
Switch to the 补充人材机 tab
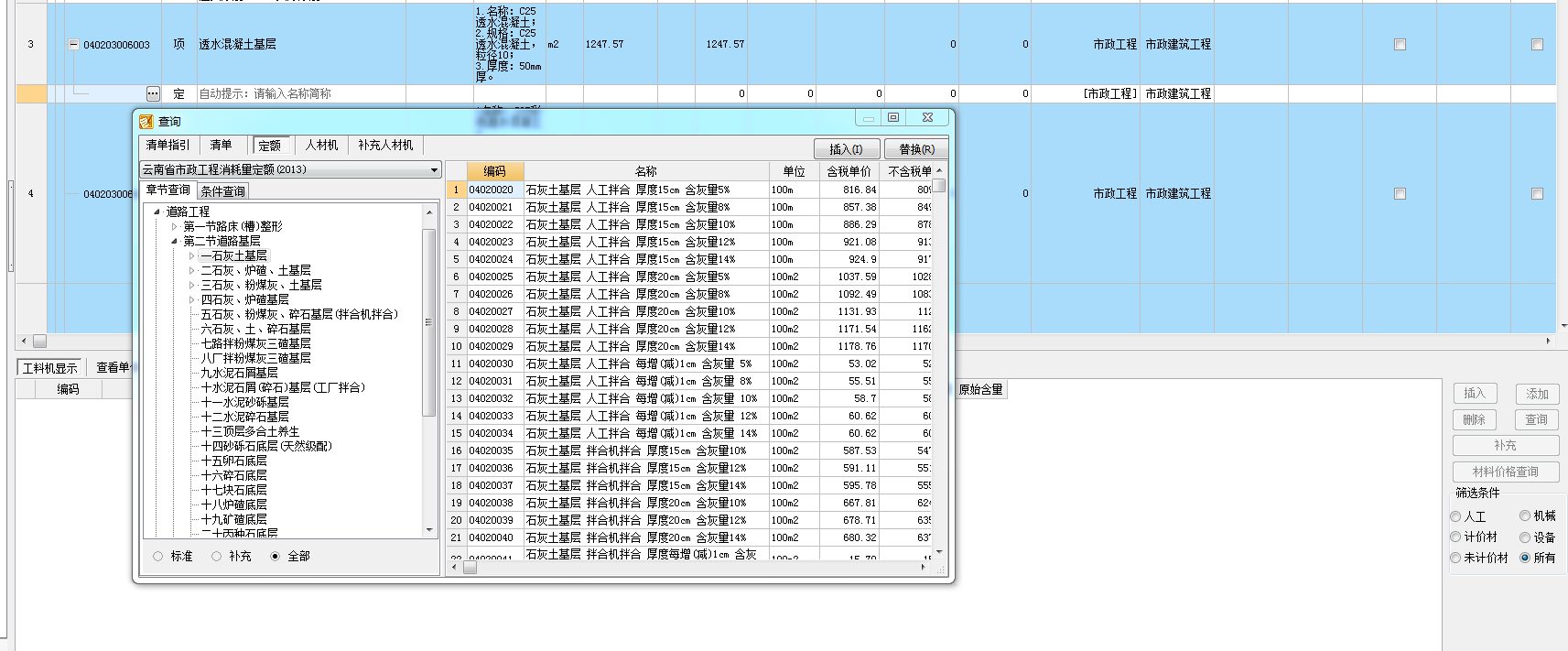[x=386, y=145]
